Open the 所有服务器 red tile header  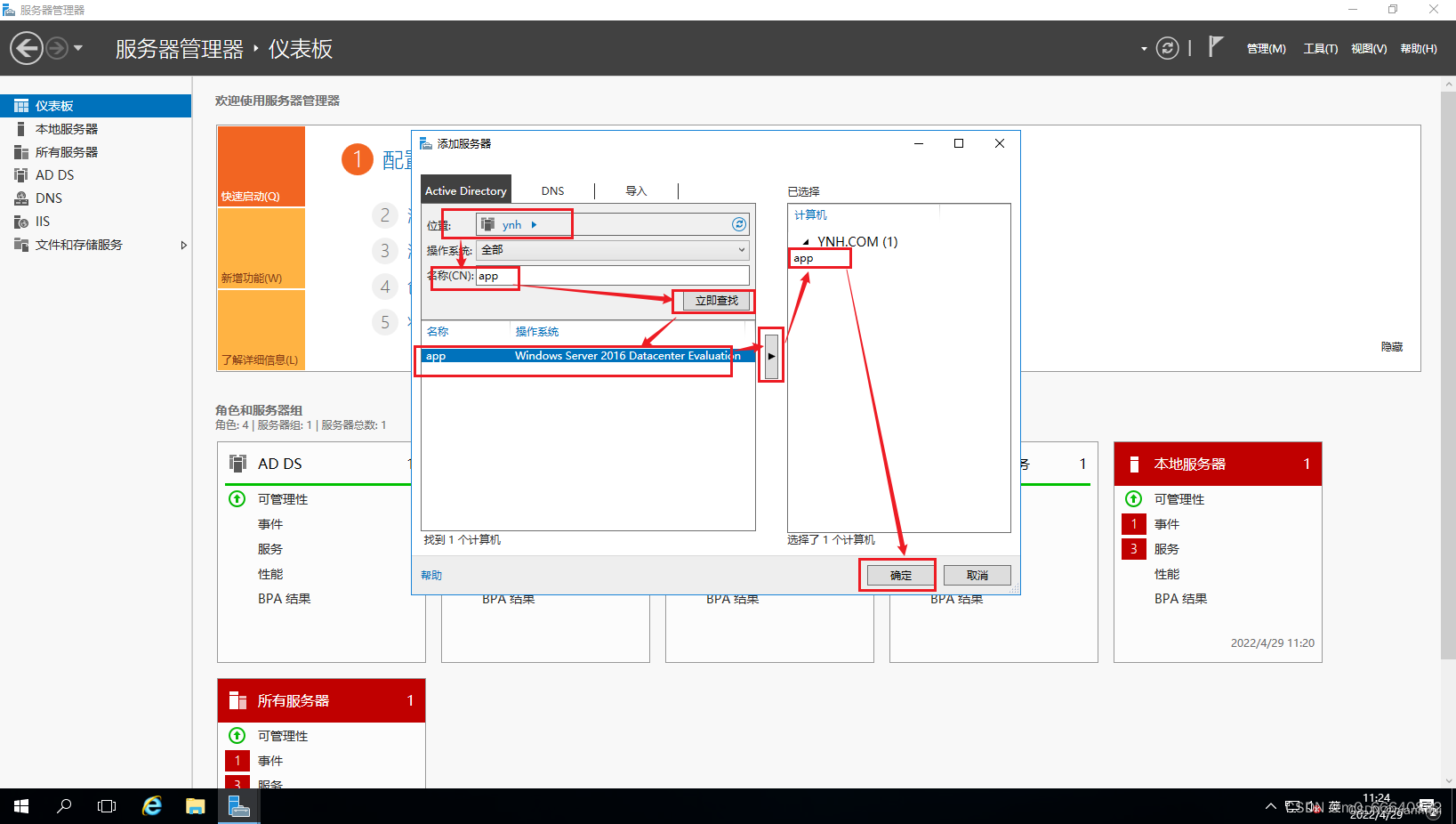click(321, 700)
